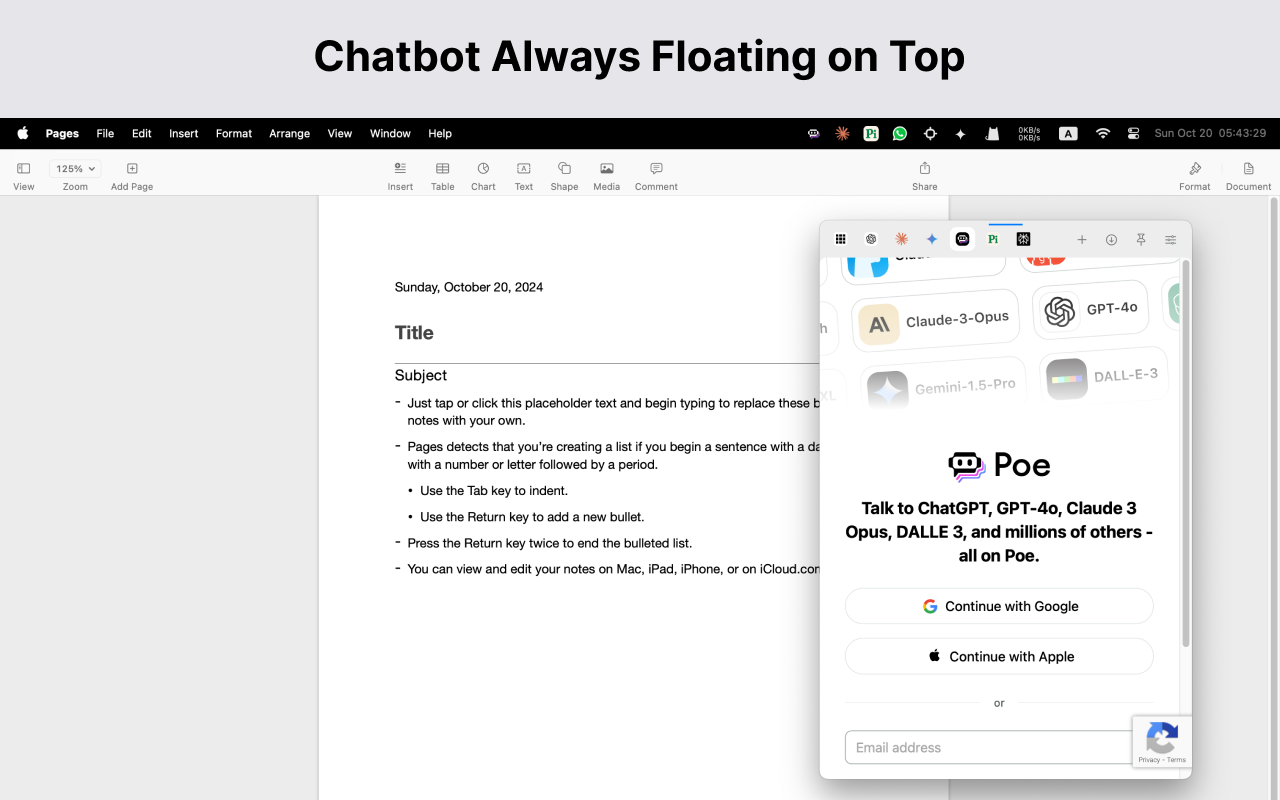Open the Shape picker in toolbar
Screen dimensions: 1280x800
pos(564,175)
